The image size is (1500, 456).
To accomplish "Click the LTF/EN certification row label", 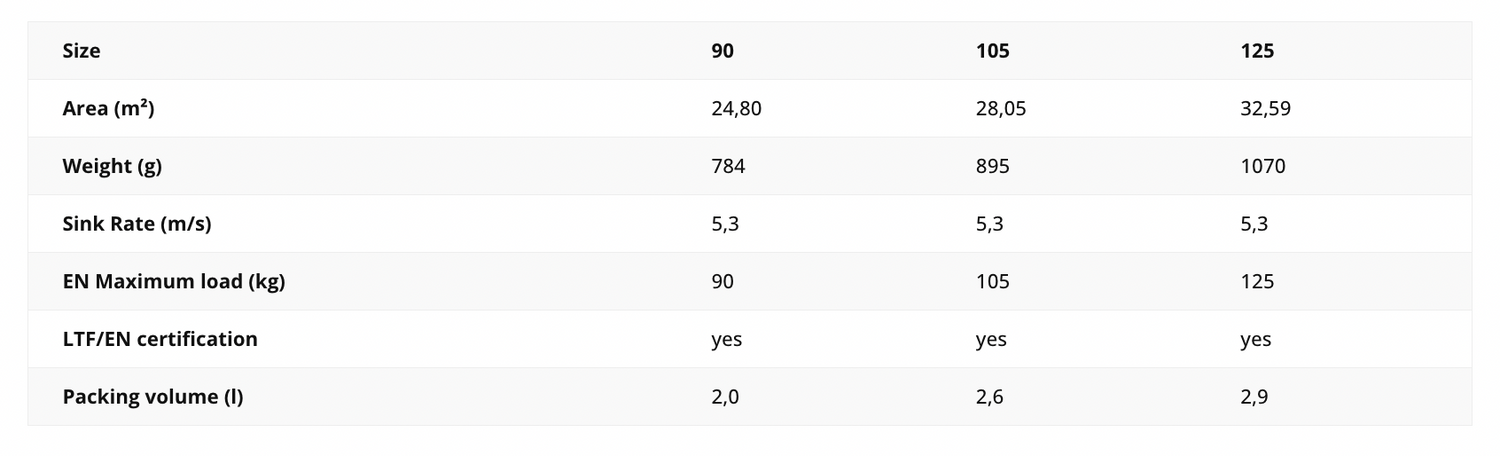I will click(x=160, y=339).
